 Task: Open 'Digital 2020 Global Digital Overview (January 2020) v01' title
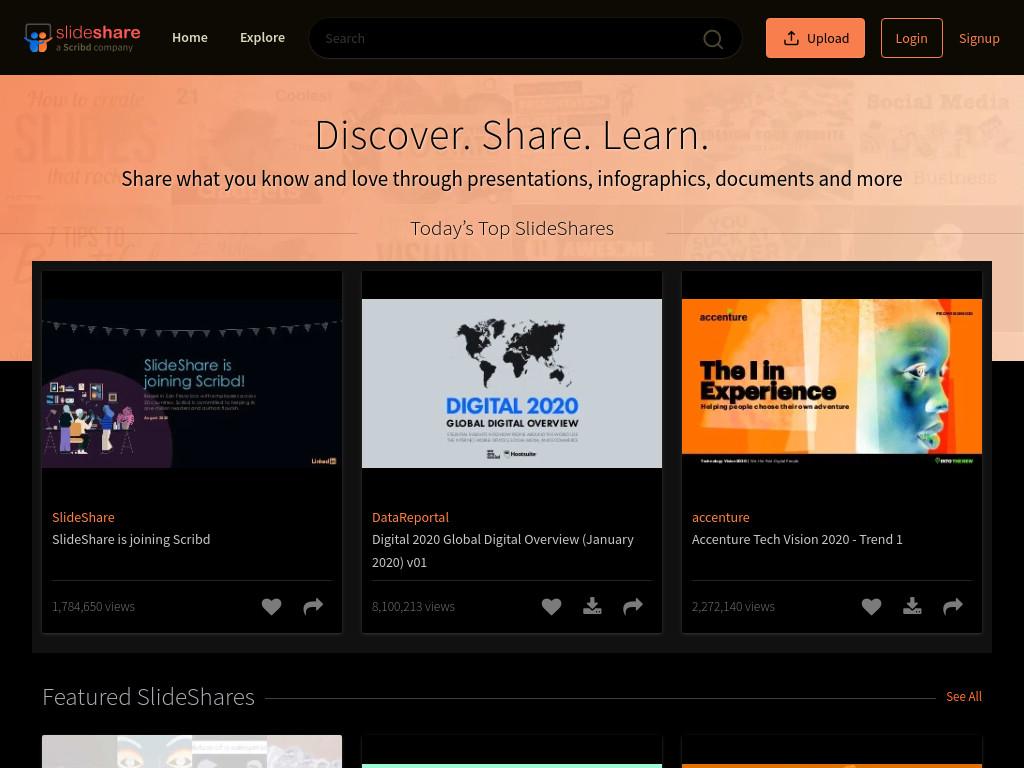[x=503, y=551]
